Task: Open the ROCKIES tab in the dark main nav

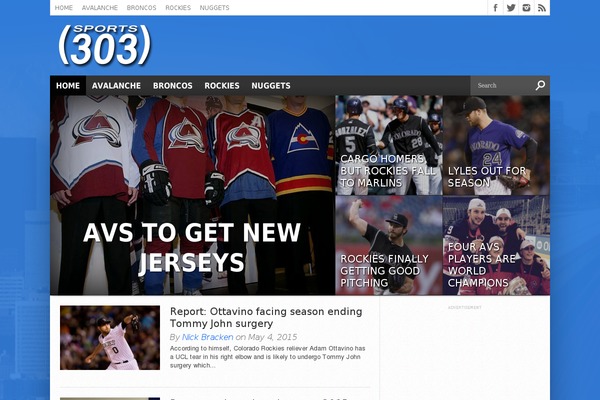Action: point(222,86)
